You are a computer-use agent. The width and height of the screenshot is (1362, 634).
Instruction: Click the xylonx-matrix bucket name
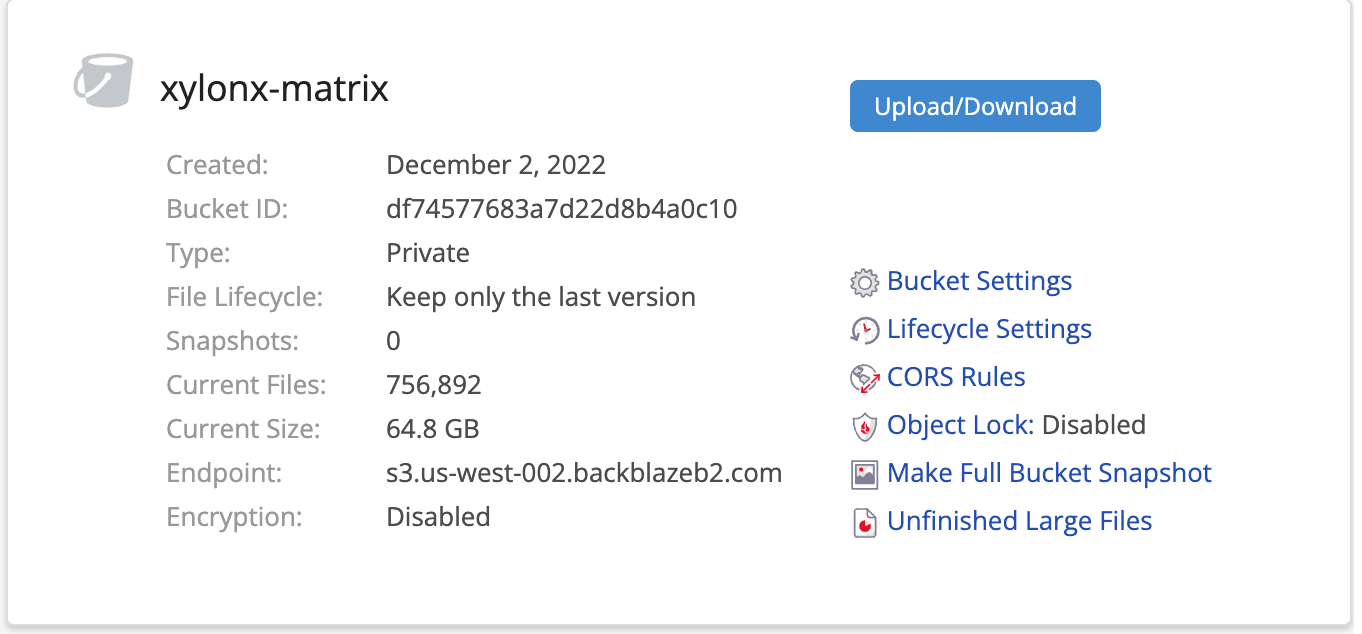click(x=274, y=89)
